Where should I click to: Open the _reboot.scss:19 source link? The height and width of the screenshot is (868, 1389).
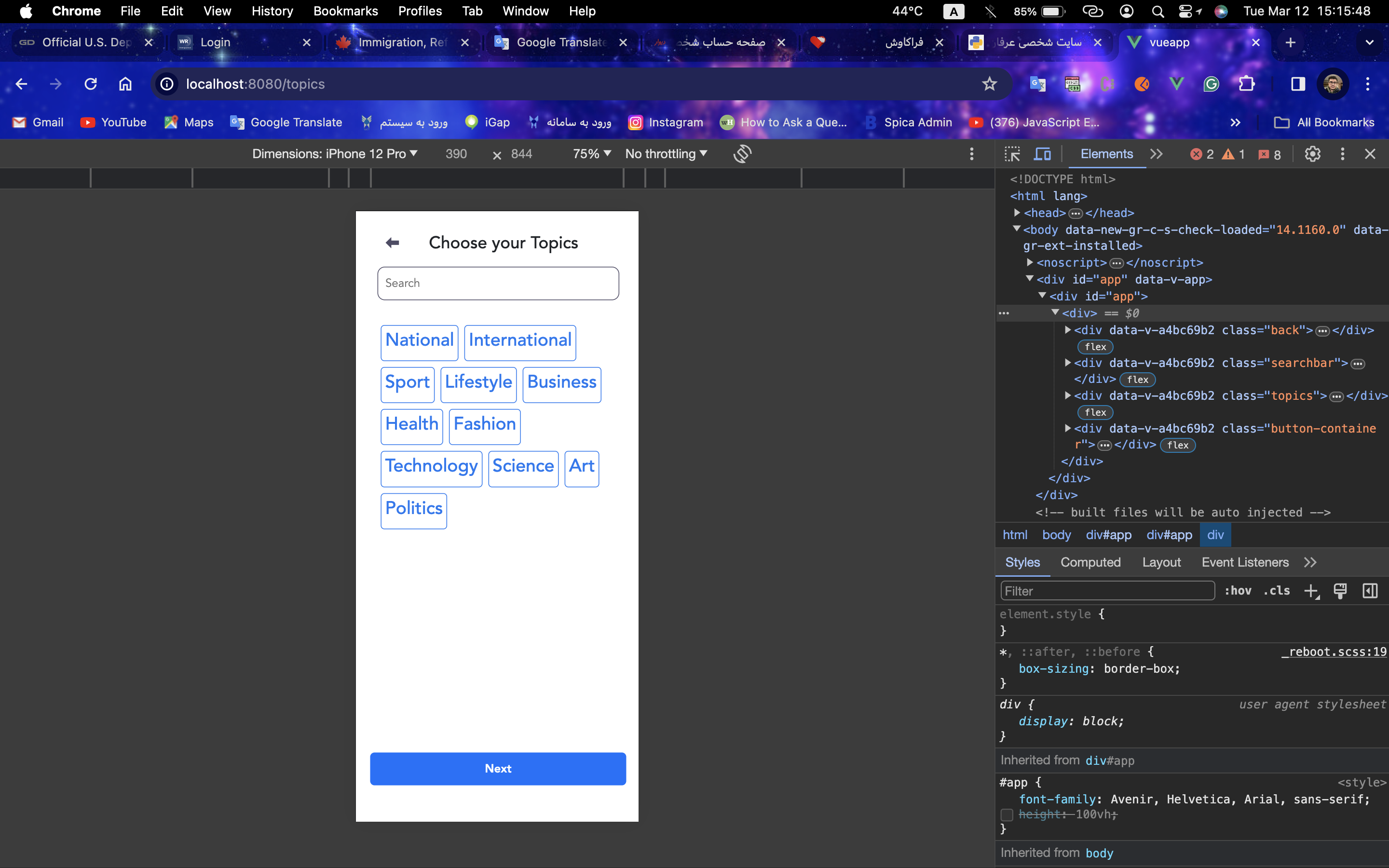coord(1334,651)
